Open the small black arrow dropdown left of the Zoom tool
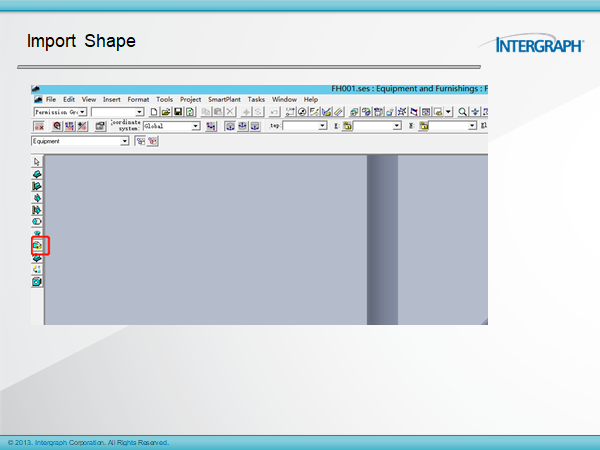Screen dimensions: 600x450 pyautogui.click(x=448, y=112)
